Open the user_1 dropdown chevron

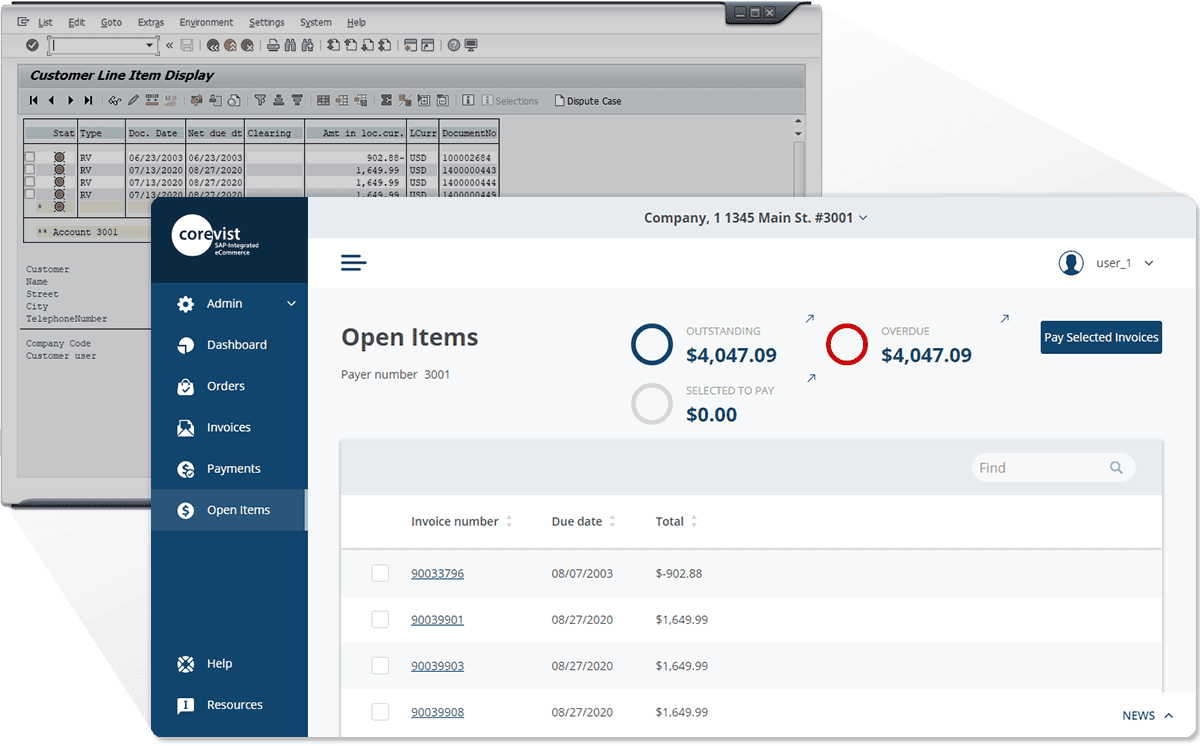click(1149, 263)
